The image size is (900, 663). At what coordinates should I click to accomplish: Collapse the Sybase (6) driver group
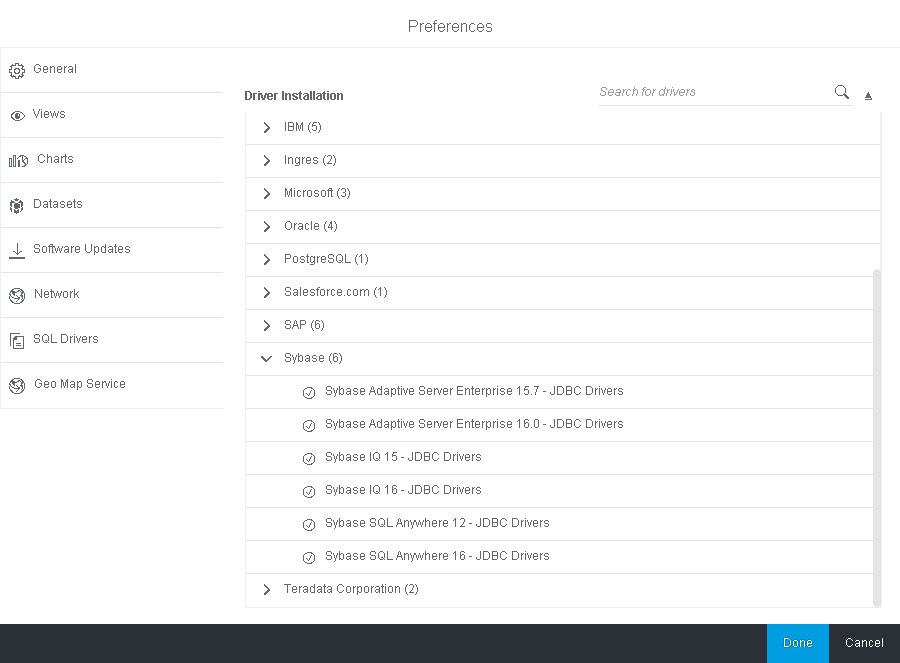[266, 359]
